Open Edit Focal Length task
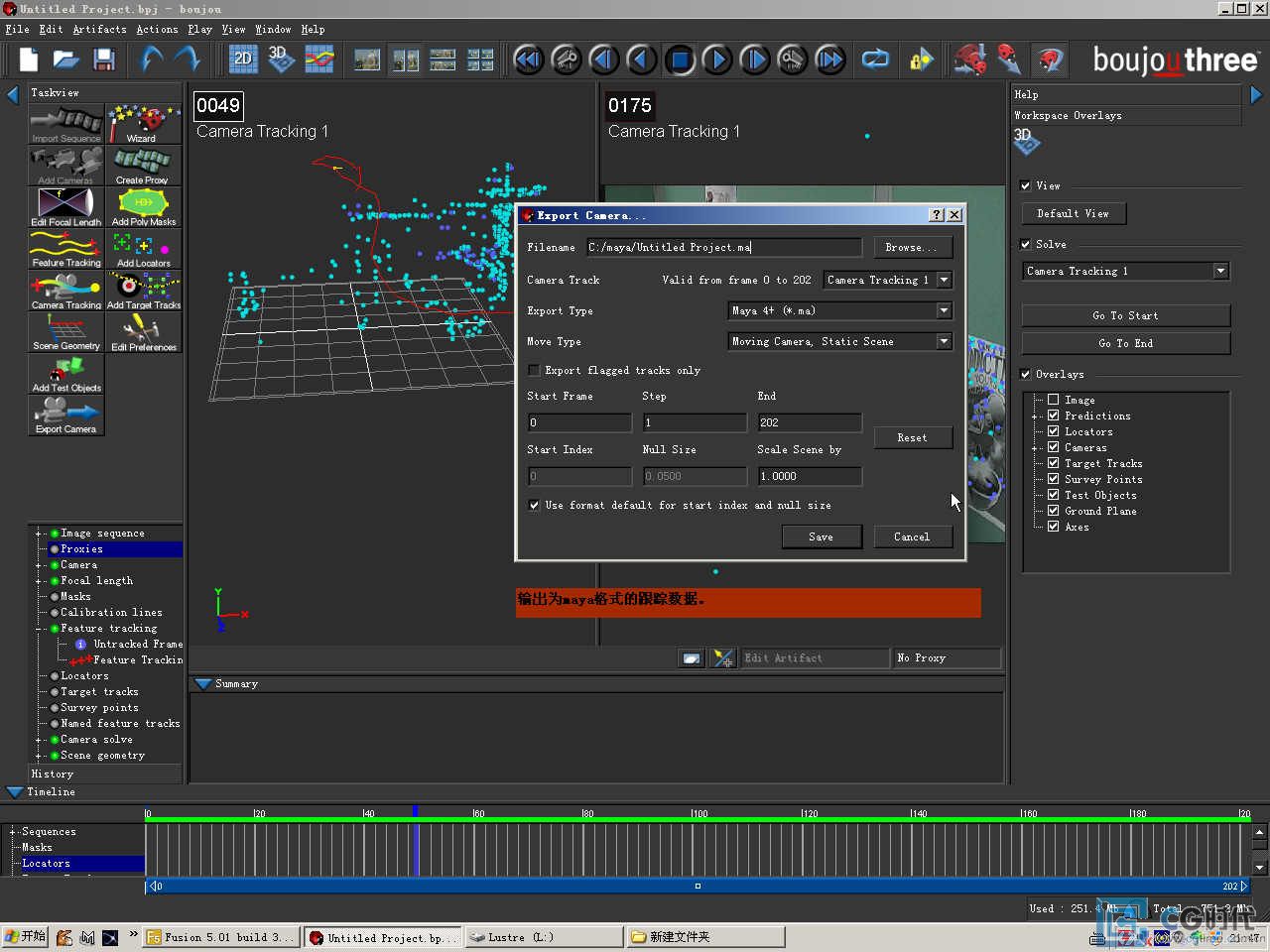 (65, 207)
